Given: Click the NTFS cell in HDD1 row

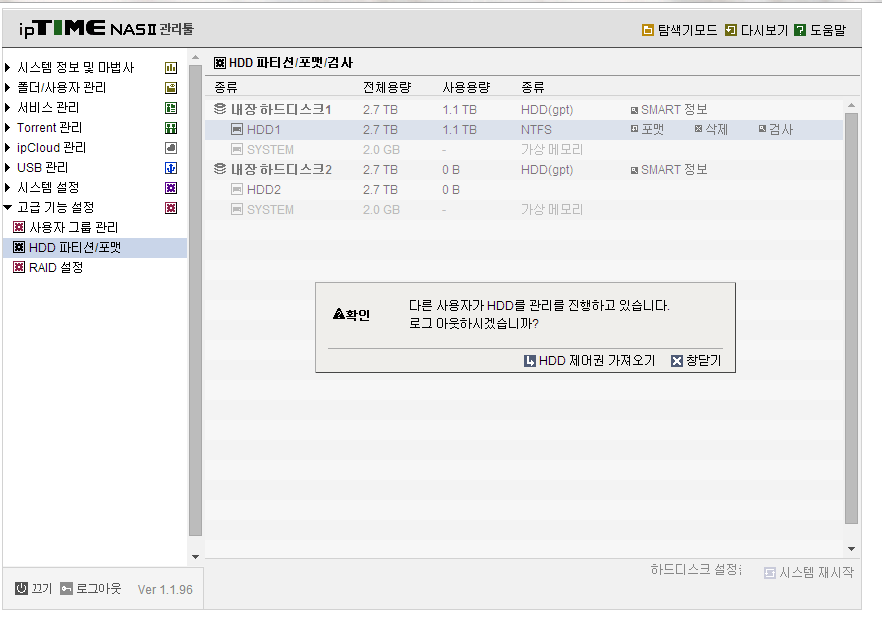Looking at the screenshot, I should tap(536, 129).
